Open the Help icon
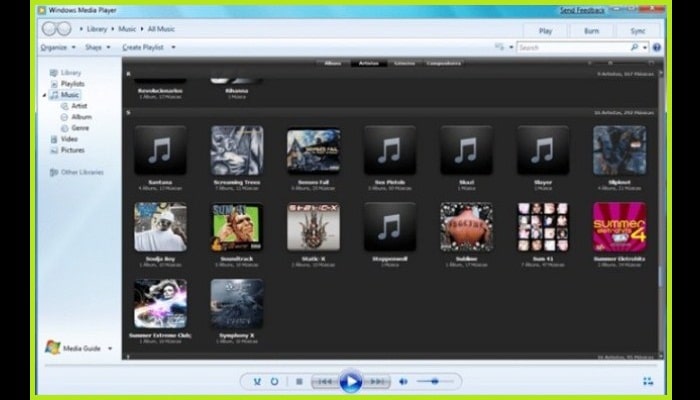Screen dimensions: 700x400 pyautogui.click(x=656, y=47)
